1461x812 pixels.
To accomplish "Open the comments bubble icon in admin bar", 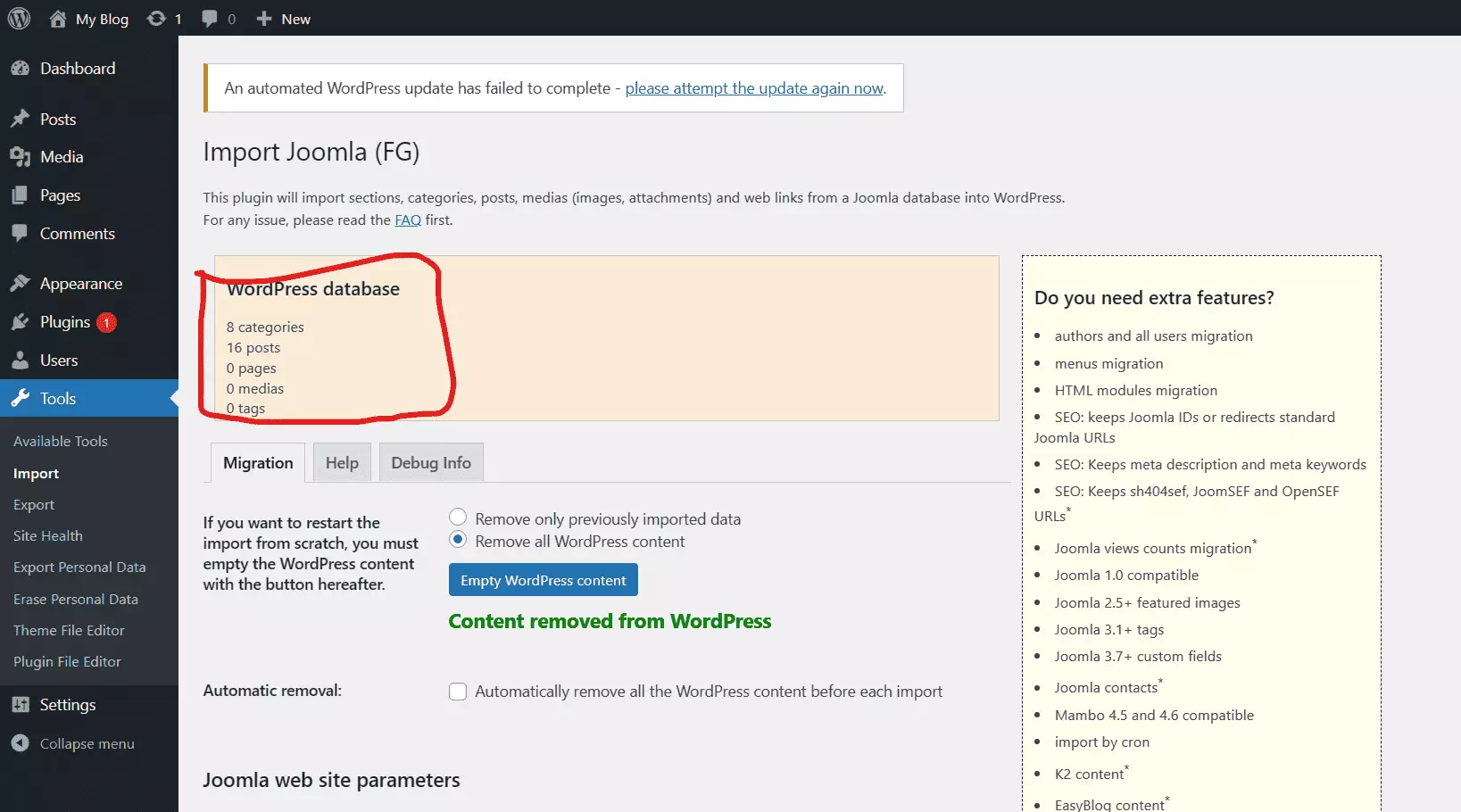I will point(210,19).
